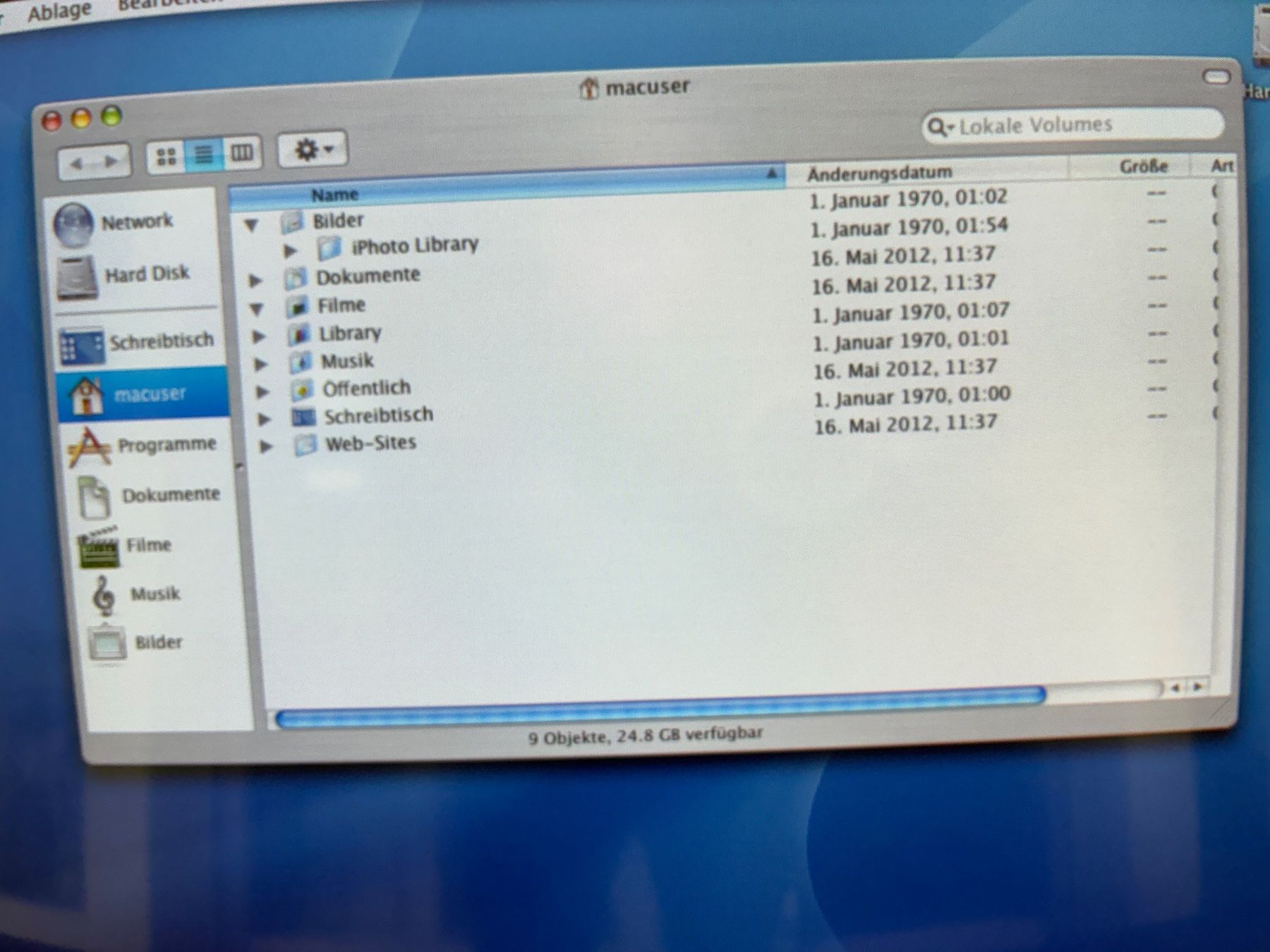1270x952 pixels.
Task: Click date 1. Januar 1970, 01:00
Action: coord(912,397)
